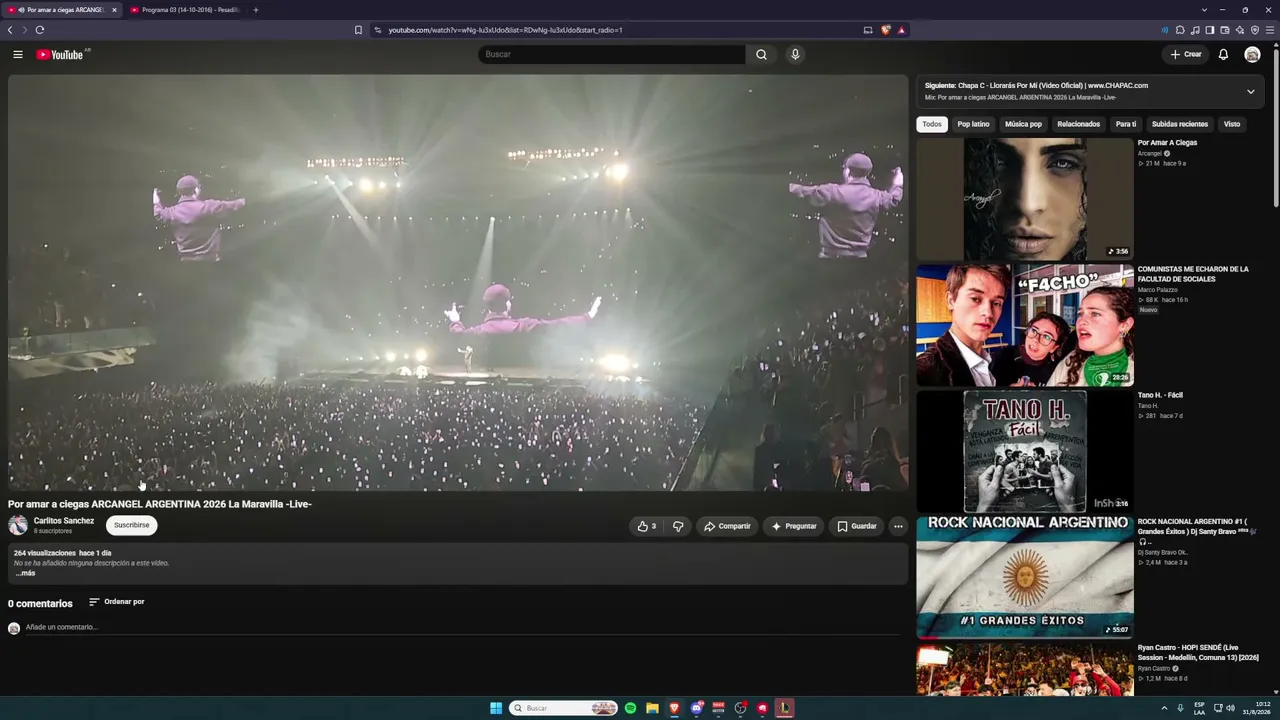Viewport: 1280px width, 720px height.
Task: Reload the page with the refresh icon
Action: (x=40, y=30)
